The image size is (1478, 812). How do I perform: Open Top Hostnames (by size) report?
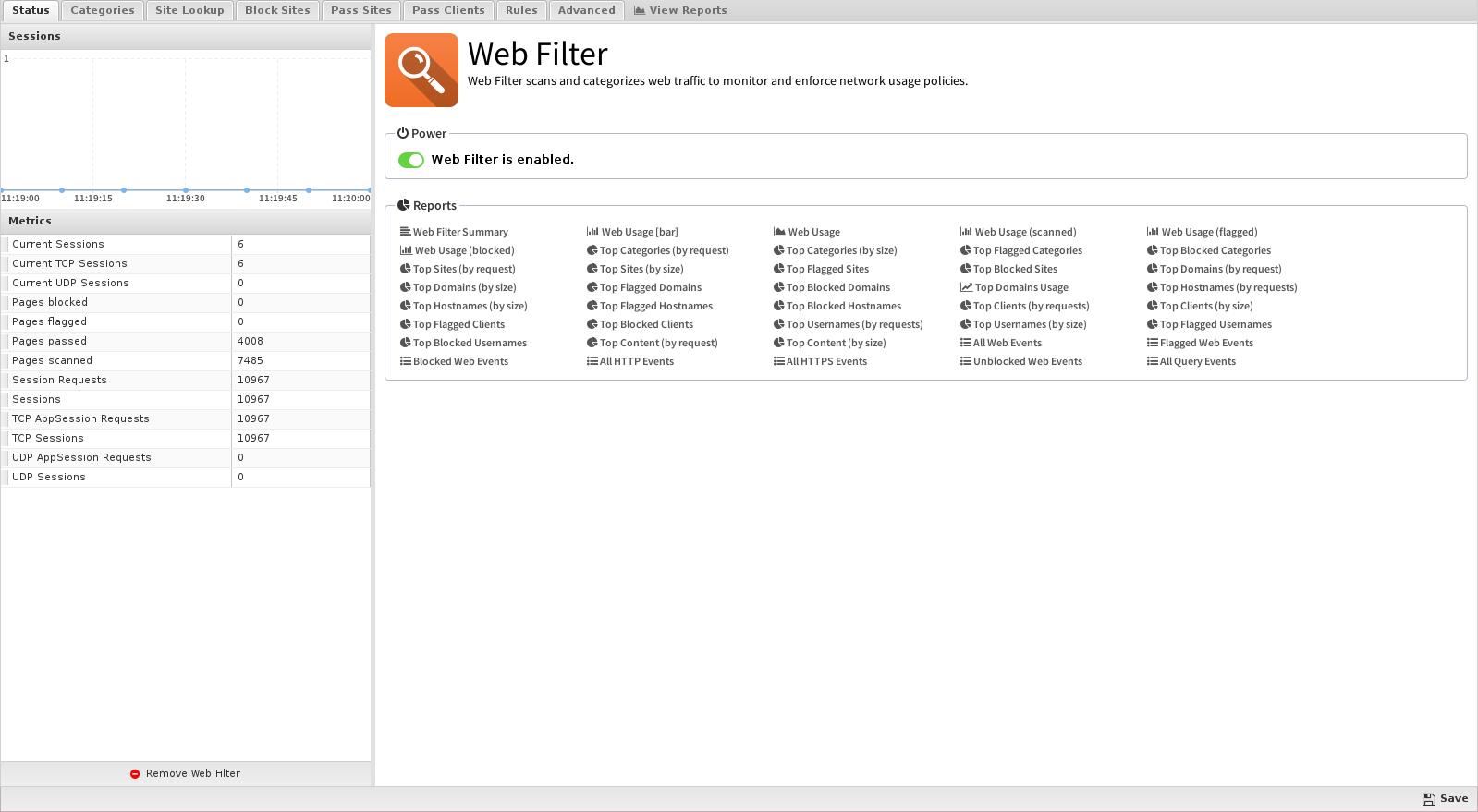pos(463,306)
